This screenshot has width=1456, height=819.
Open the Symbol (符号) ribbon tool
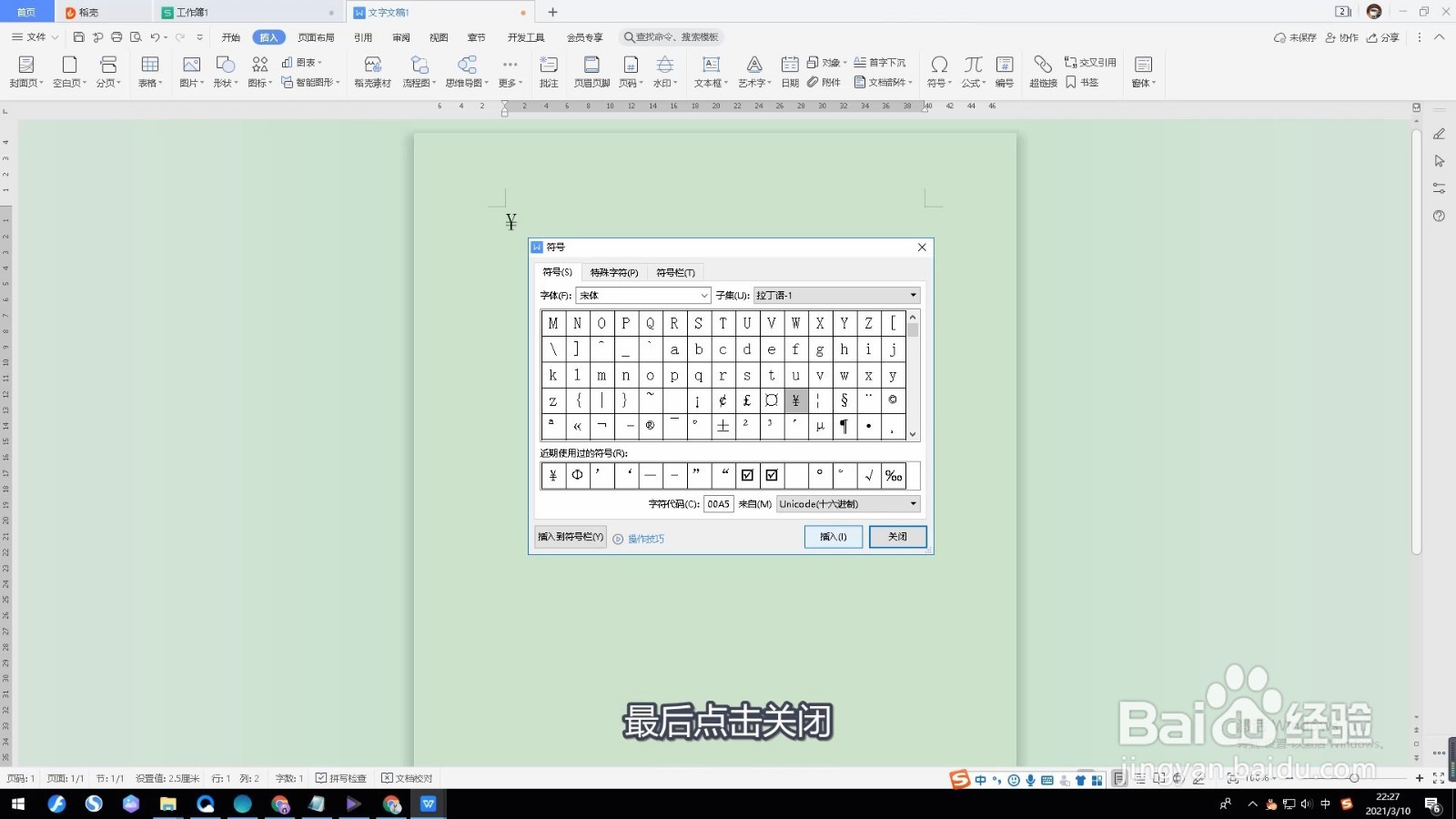coord(939,71)
